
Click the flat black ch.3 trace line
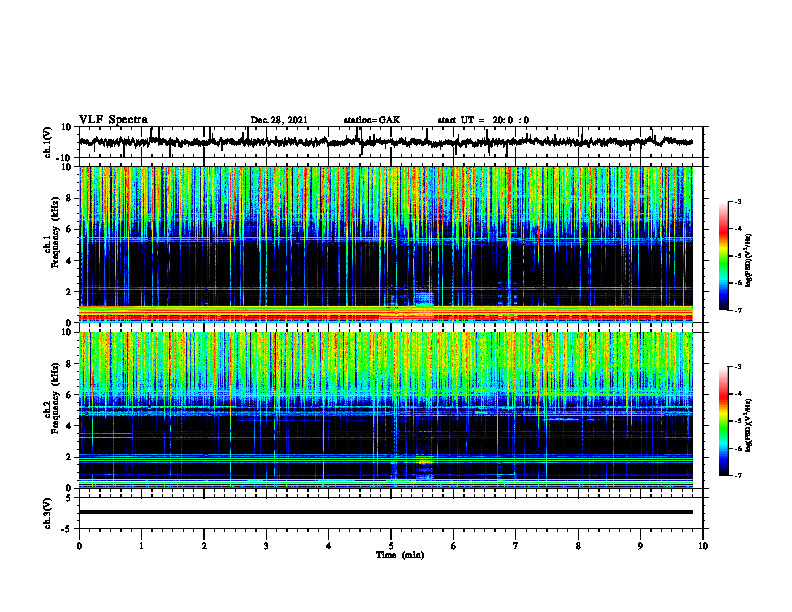[x=386, y=512]
